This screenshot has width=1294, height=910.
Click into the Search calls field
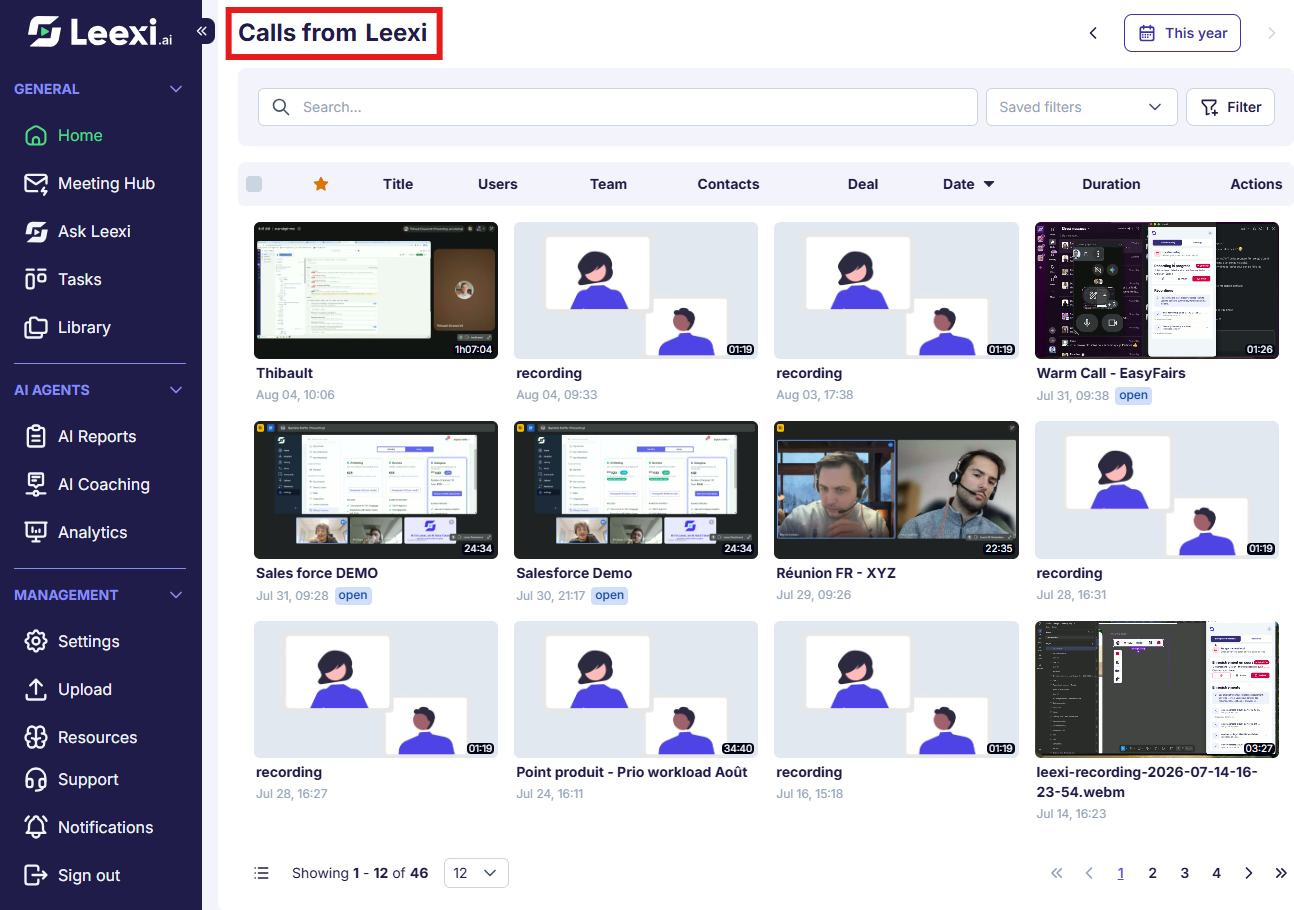[617, 107]
